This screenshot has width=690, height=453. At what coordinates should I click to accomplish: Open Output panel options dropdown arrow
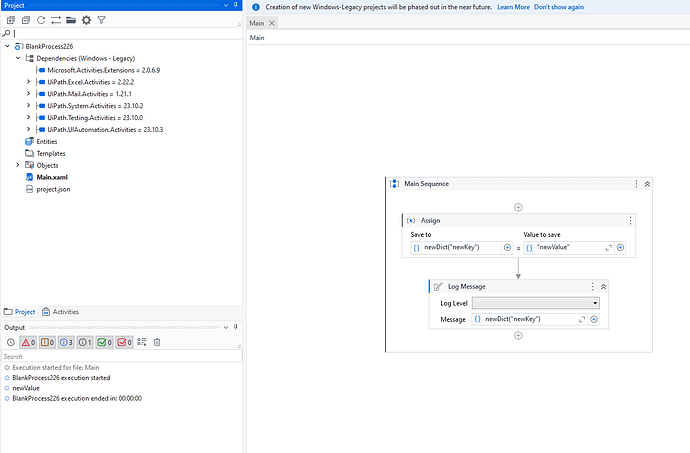click(226, 327)
